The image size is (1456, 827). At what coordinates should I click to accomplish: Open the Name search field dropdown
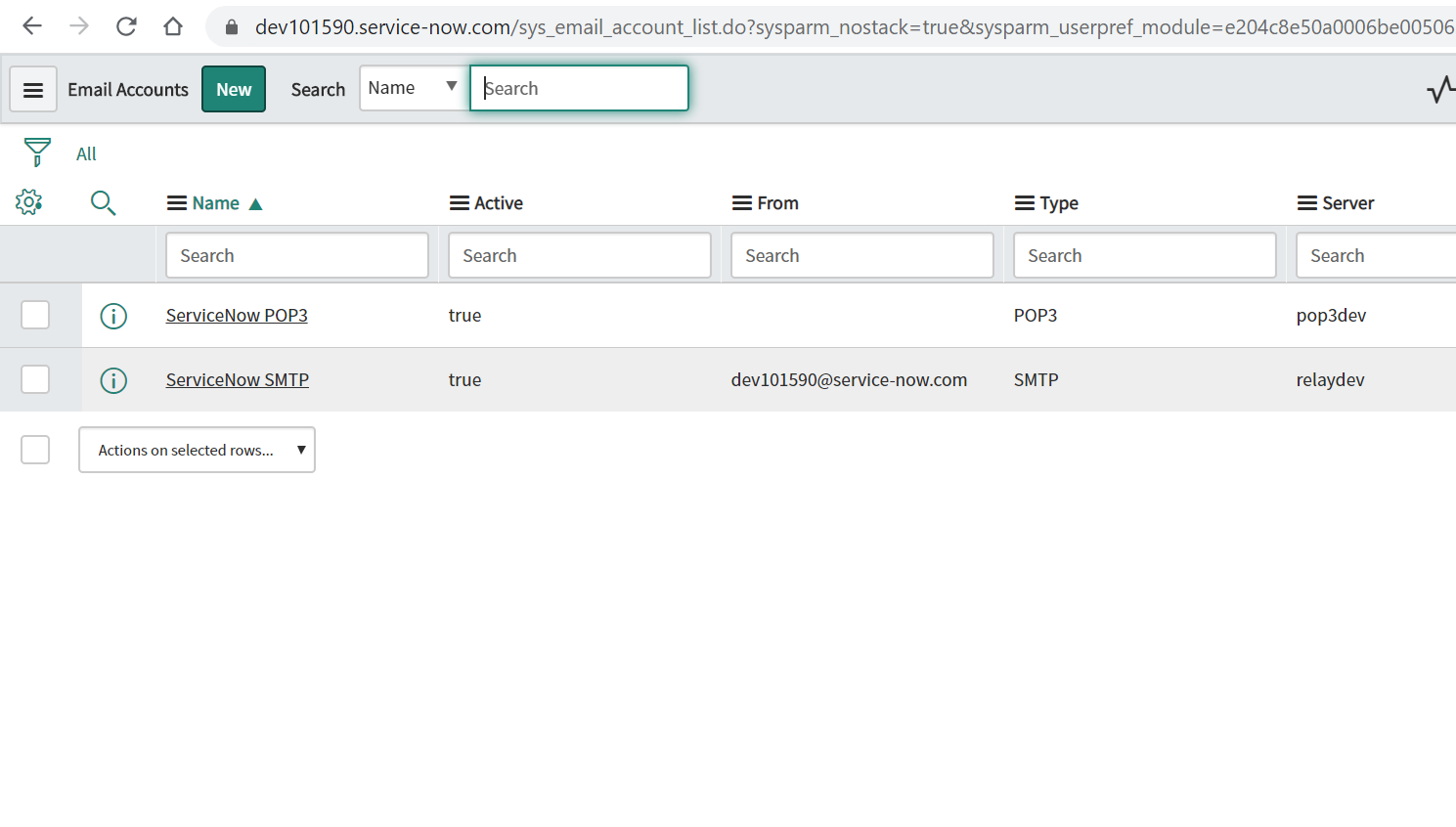coord(415,88)
